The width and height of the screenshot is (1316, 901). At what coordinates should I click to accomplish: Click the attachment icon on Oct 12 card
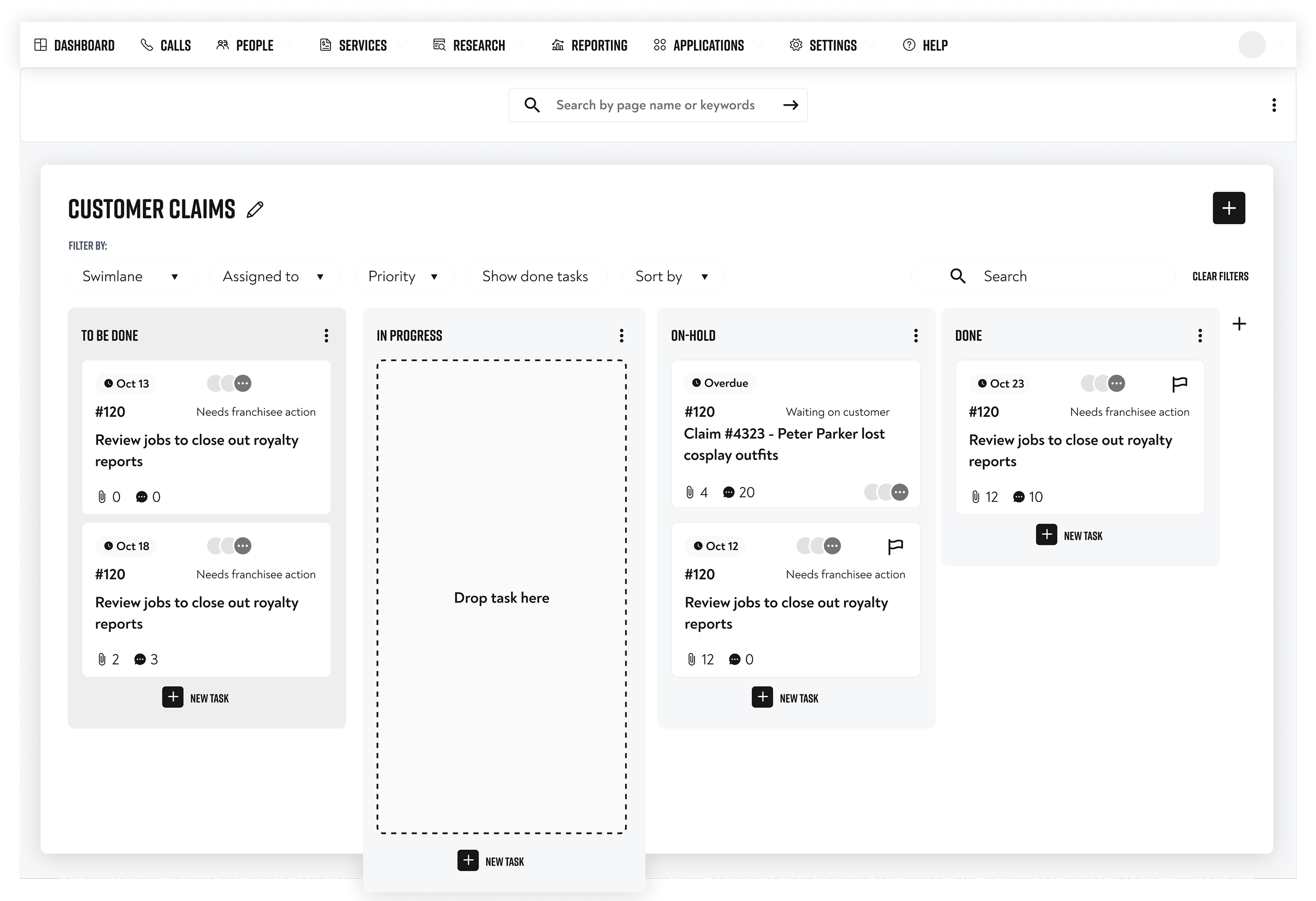pyautogui.click(x=692, y=660)
